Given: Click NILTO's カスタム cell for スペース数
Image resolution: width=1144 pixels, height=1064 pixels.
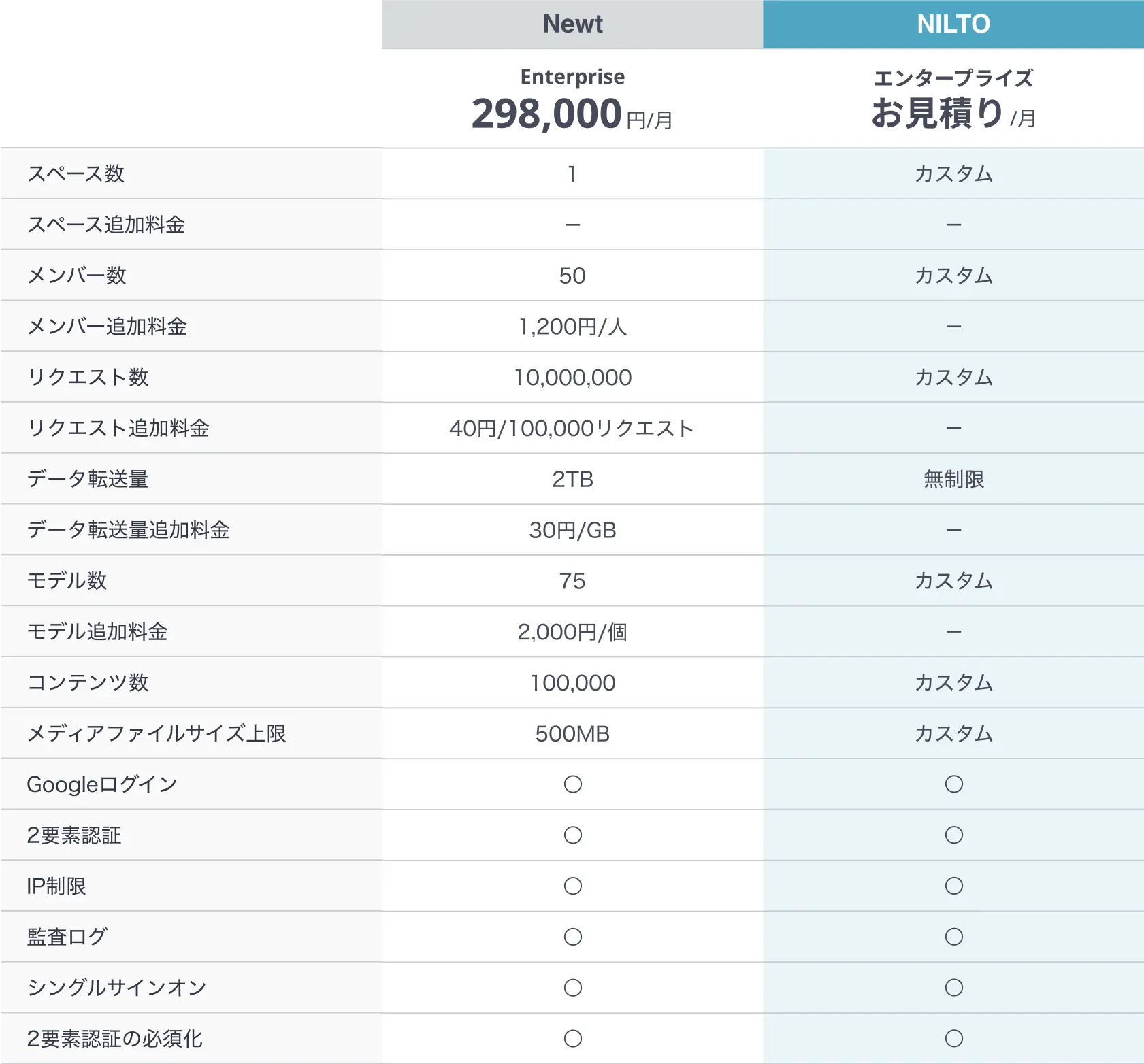Looking at the screenshot, I should (x=953, y=173).
